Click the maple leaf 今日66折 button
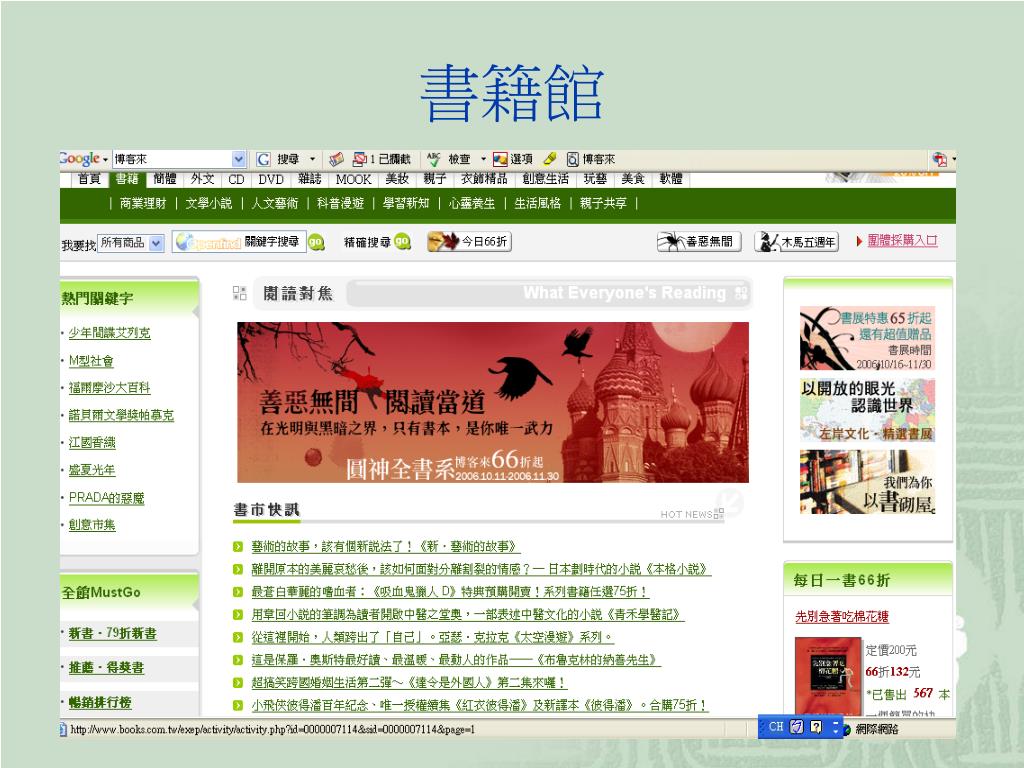This screenshot has height=768, width=1024. coord(469,242)
